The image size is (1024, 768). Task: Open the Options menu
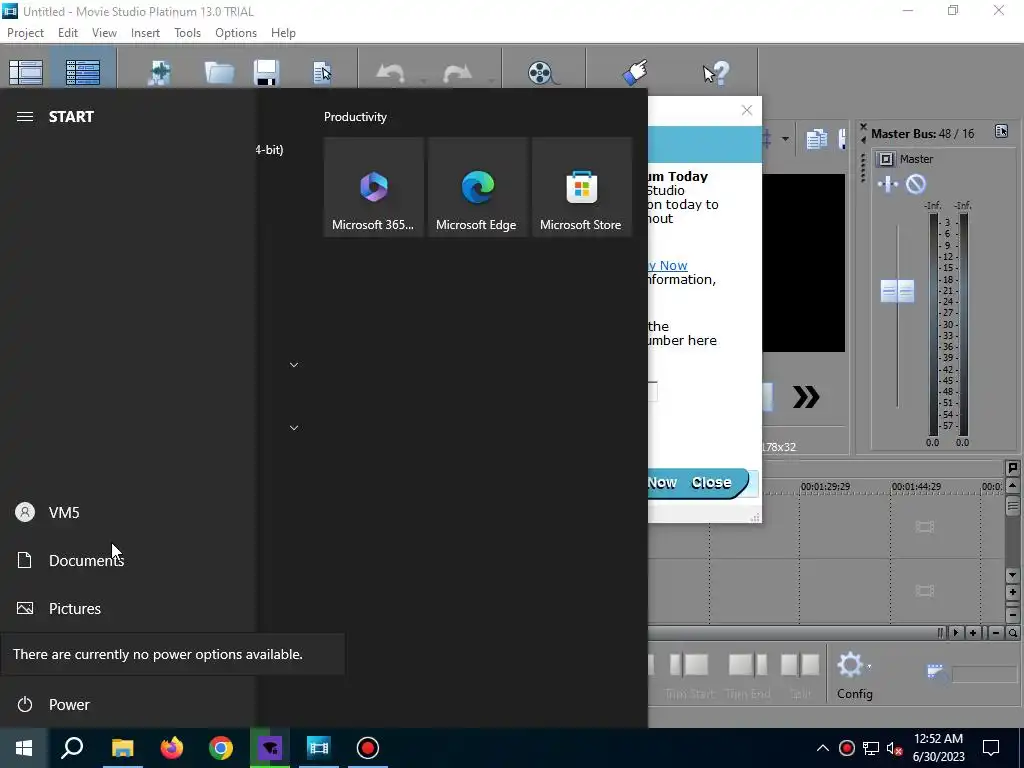pos(236,33)
